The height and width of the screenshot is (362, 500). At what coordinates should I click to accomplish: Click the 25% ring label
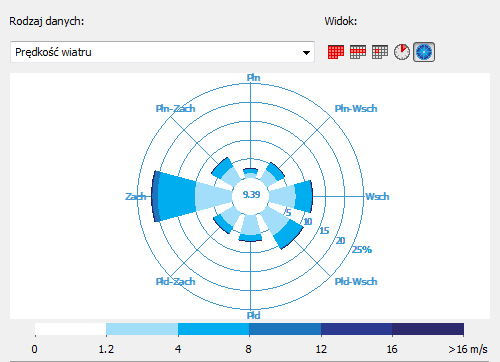(x=362, y=250)
